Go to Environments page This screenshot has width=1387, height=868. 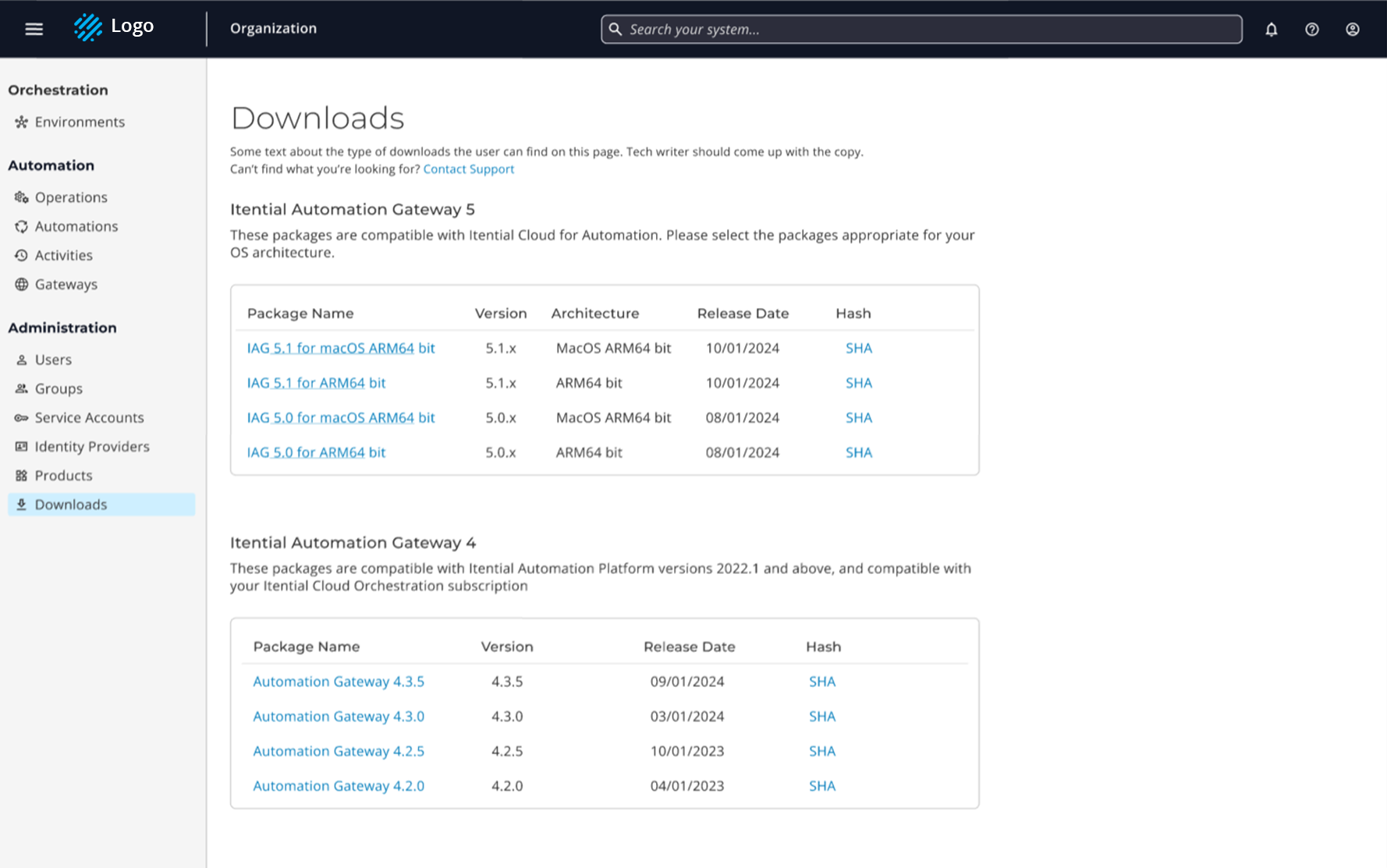[x=80, y=122]
